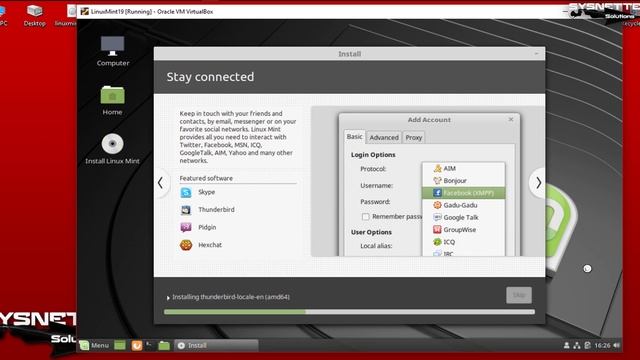
Task: Click the Thunderbird icon in Featured software
Action: 186,210
